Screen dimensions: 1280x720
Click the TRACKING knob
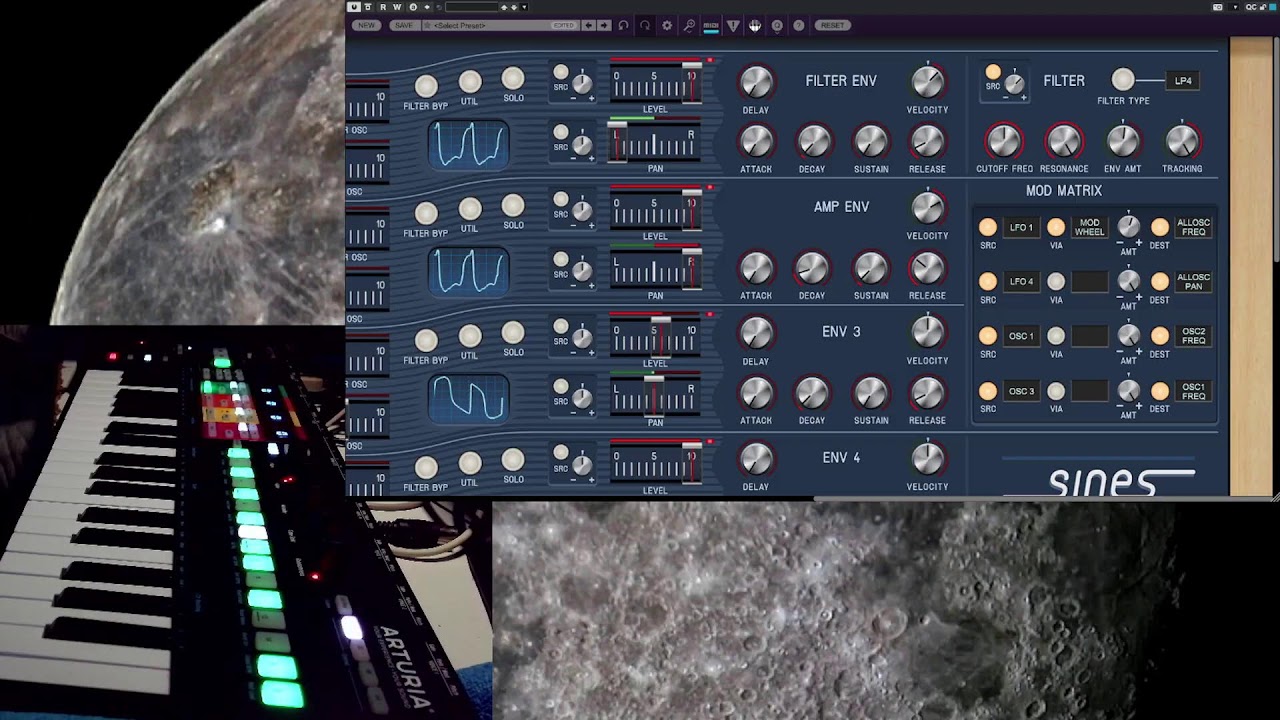click(1182, 142)
